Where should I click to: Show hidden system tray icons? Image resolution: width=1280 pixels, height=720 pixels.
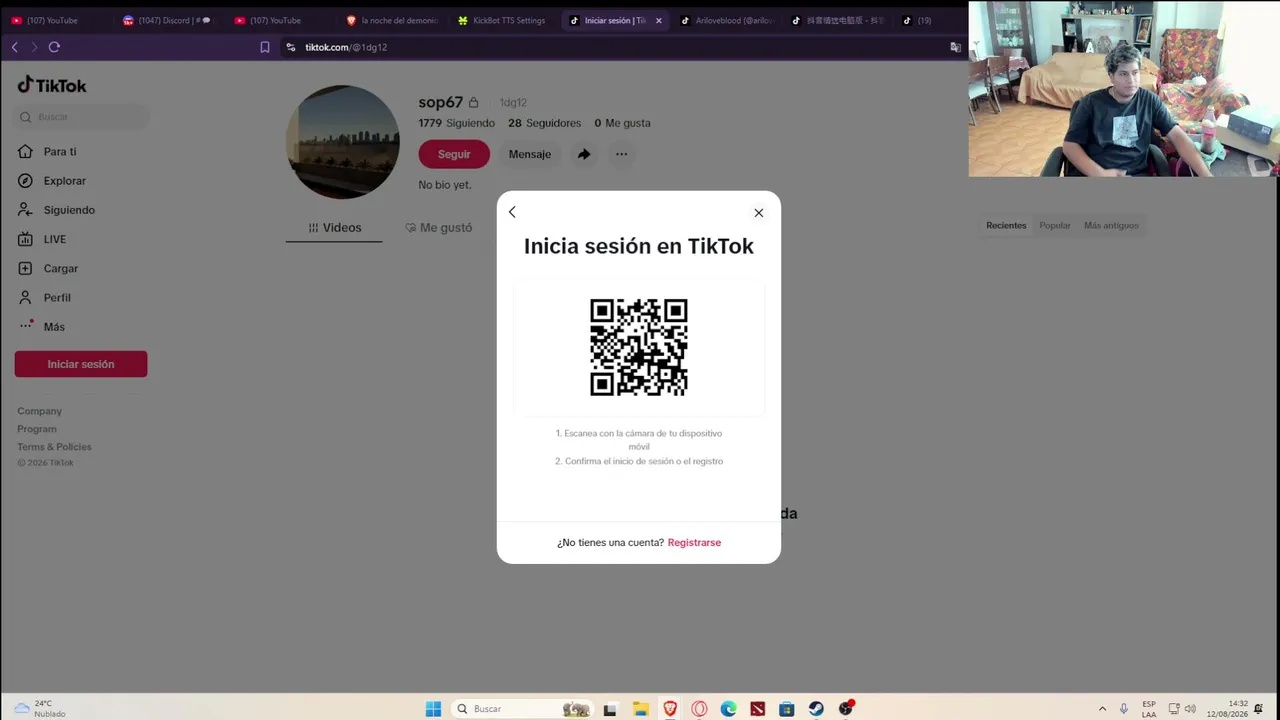tap(1102, 709)
